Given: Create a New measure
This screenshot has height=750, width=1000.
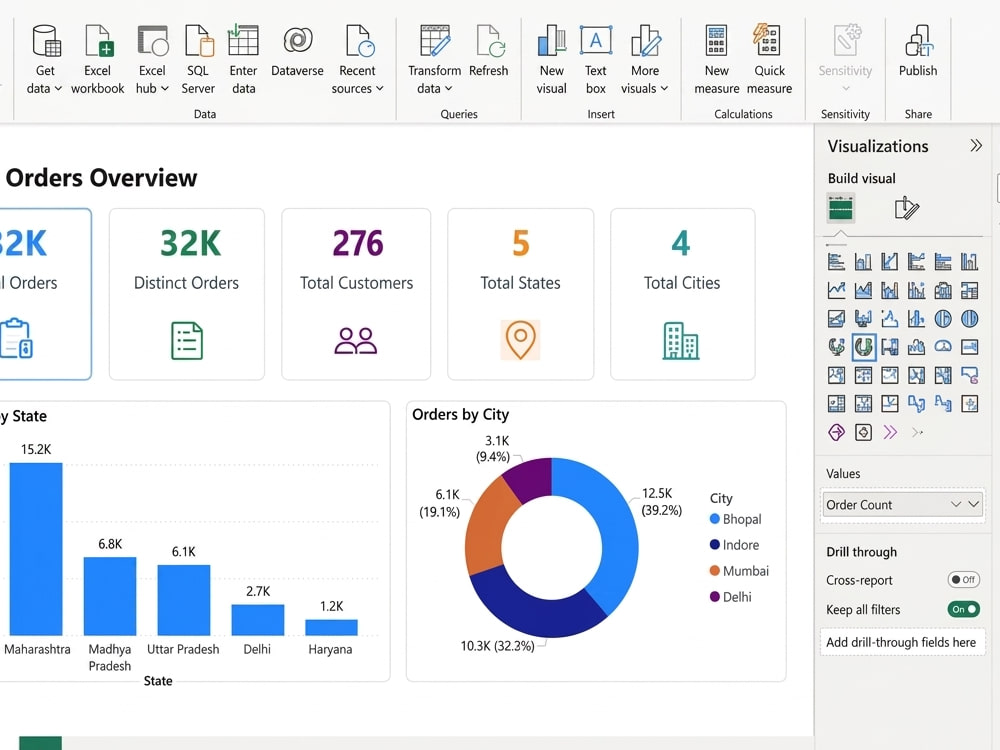Looking at the screenshot, I should click(x=716, y=60).
